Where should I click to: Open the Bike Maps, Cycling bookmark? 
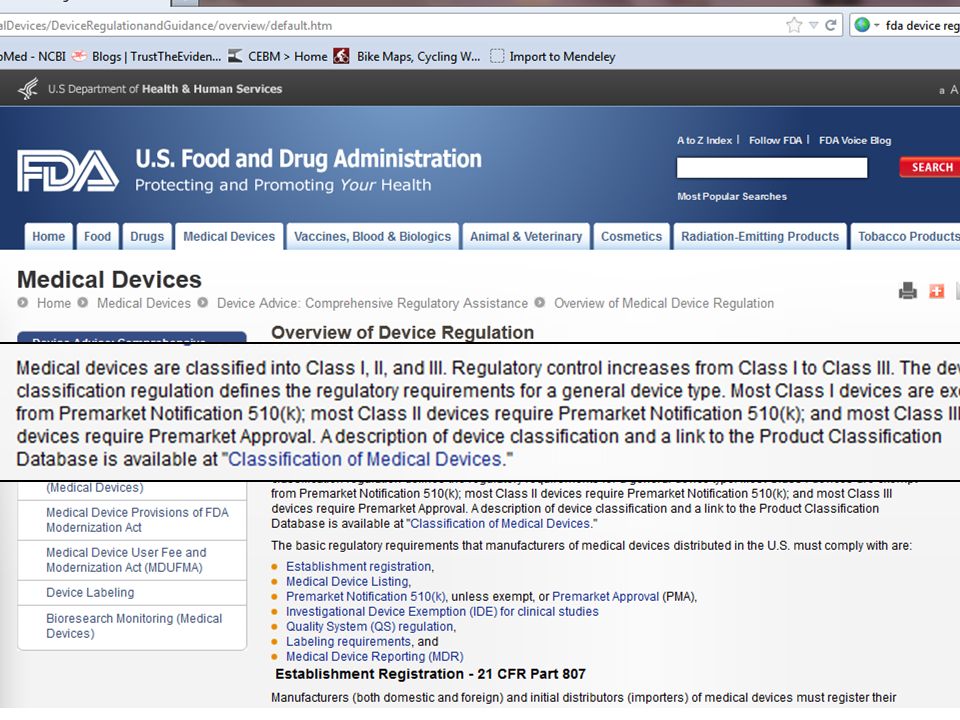tap(418, 56)
